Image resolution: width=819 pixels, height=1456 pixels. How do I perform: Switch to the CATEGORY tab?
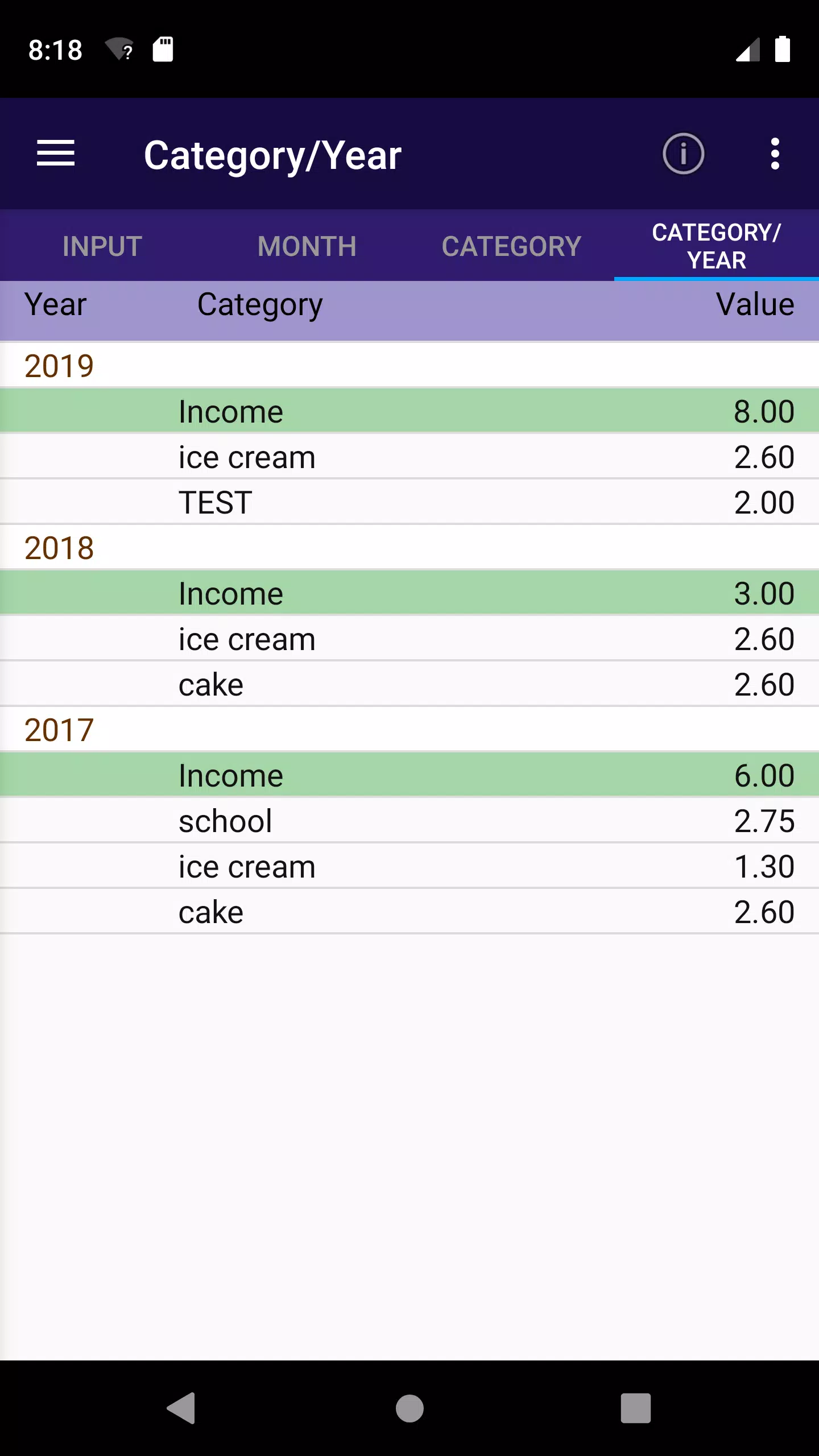tap(512, 246)
